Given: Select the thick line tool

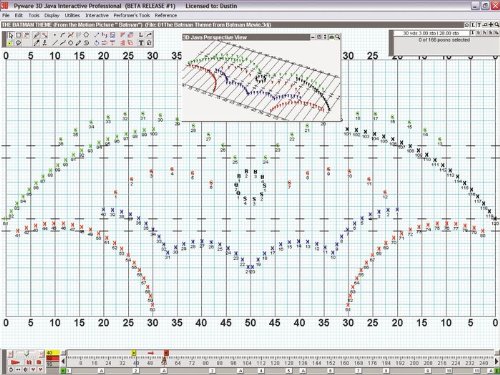Looking at the screenshot, I should pyautogui.click(x=63, y=43).
